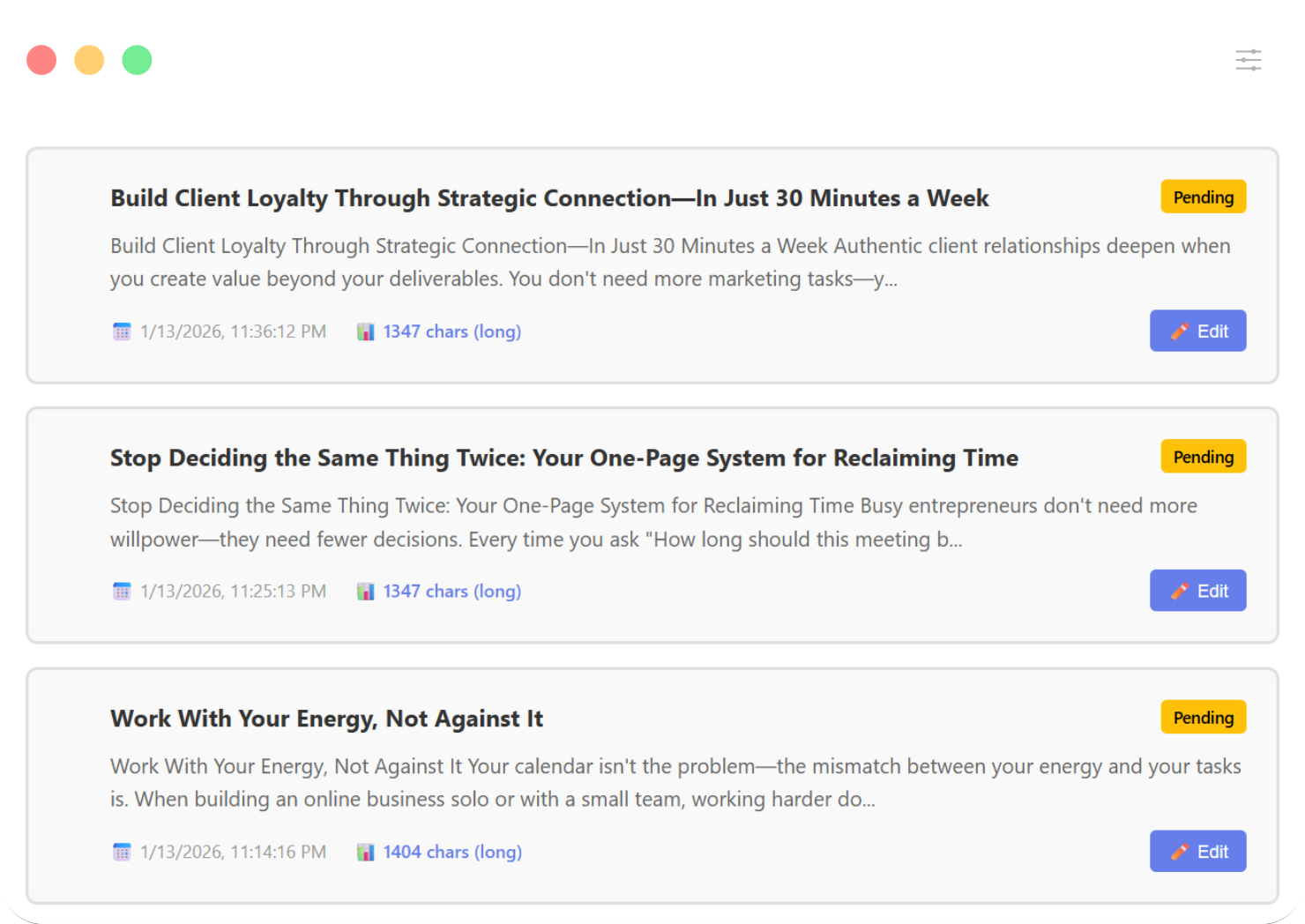The height and width of the screenshot is (924, 1305).
Task: Toggle the Pending status on Build Client Loyalty post
Action: 1203,197
